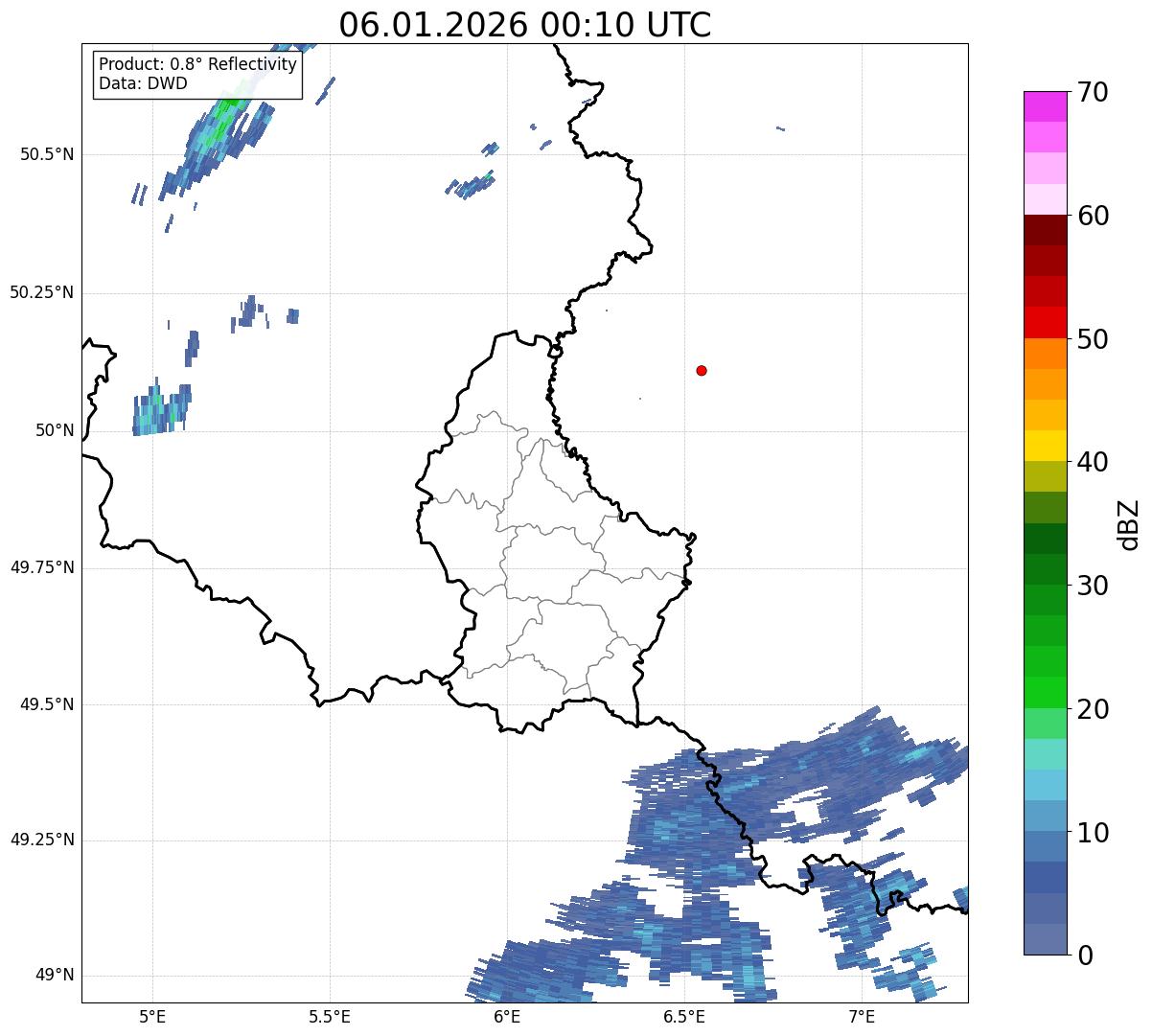Click the dBZ colorbar axis label
Viewport: 1152px width, 1036px height.
coord(1129,524)
